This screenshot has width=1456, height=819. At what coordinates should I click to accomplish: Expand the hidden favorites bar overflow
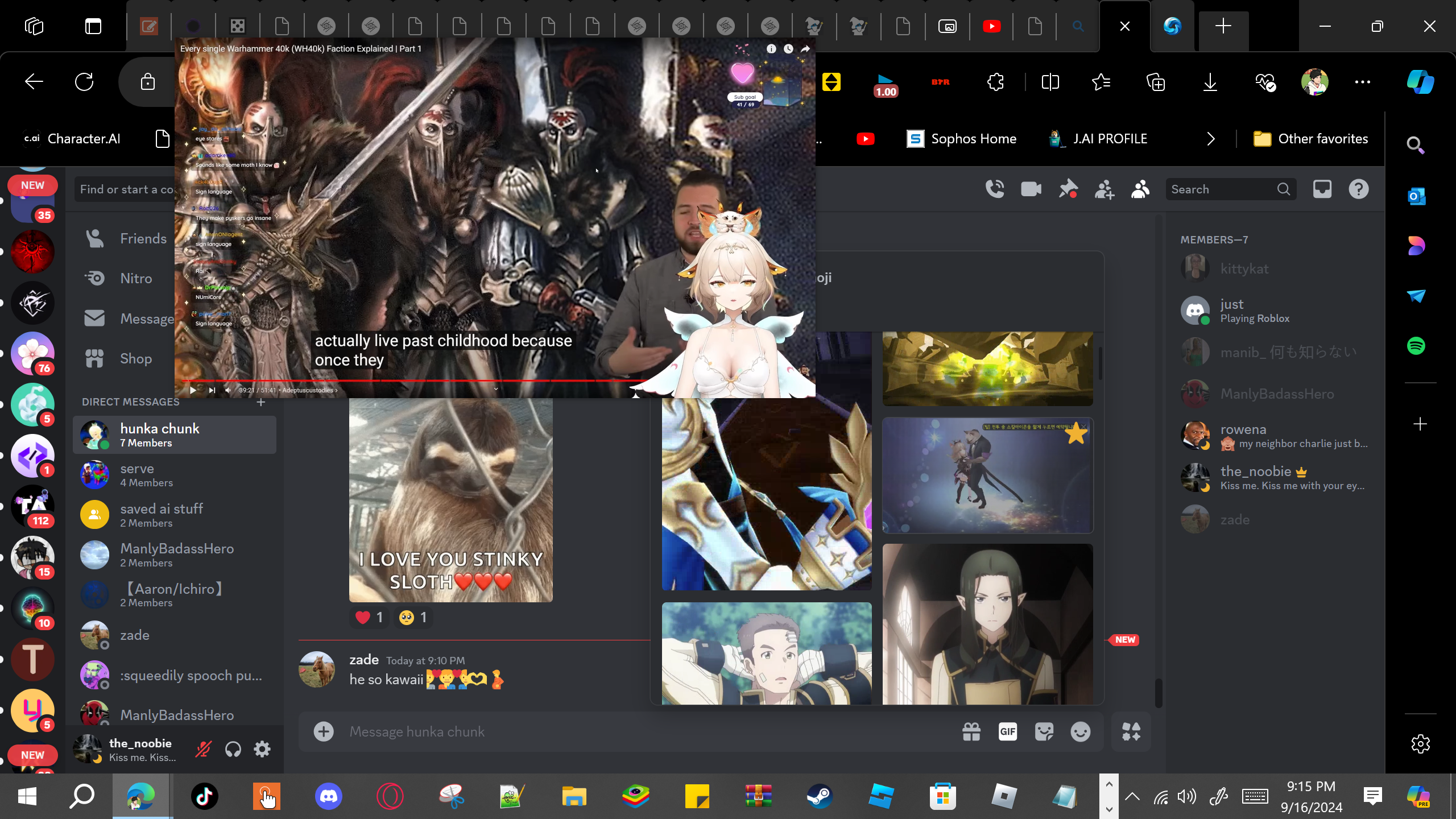(1211, 139)
